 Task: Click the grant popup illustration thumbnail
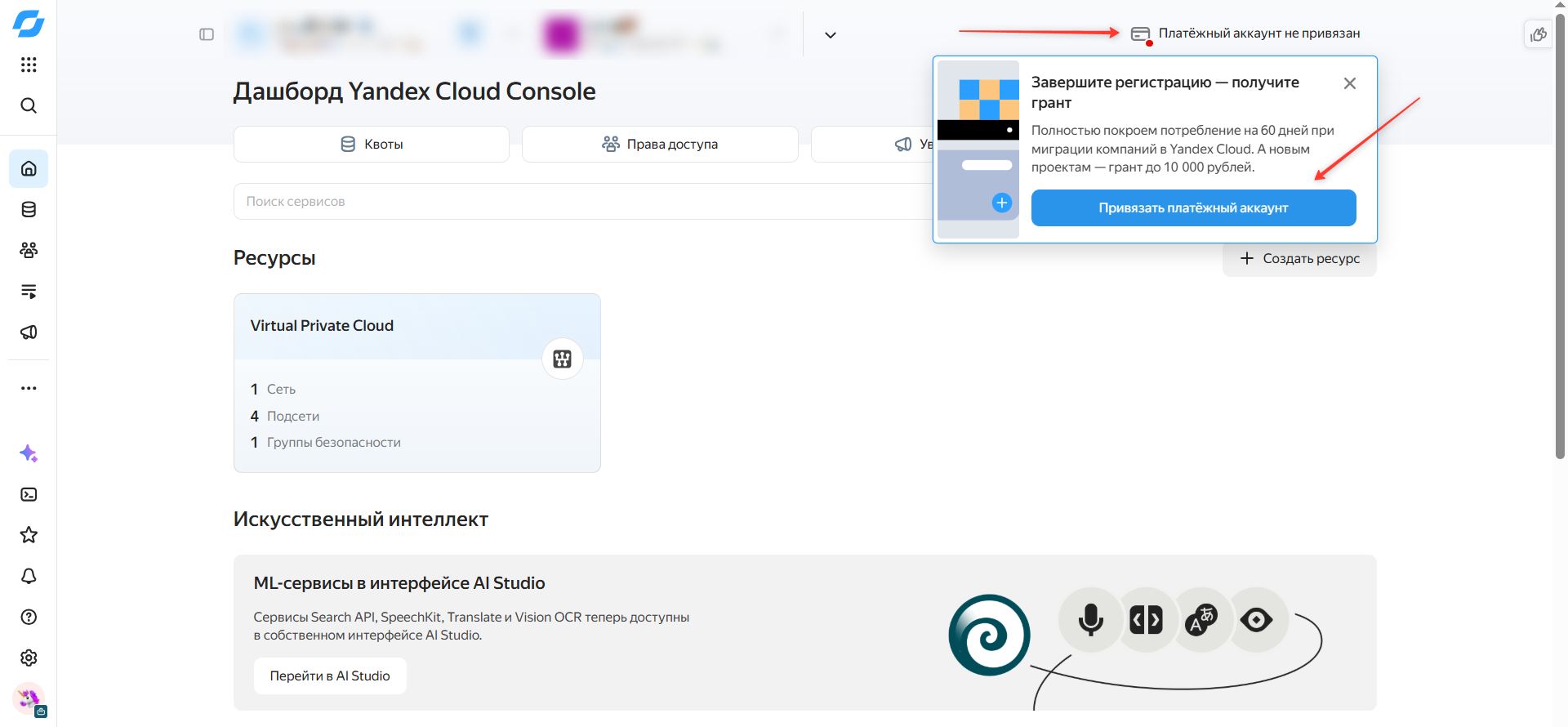[x=978, y=149]
